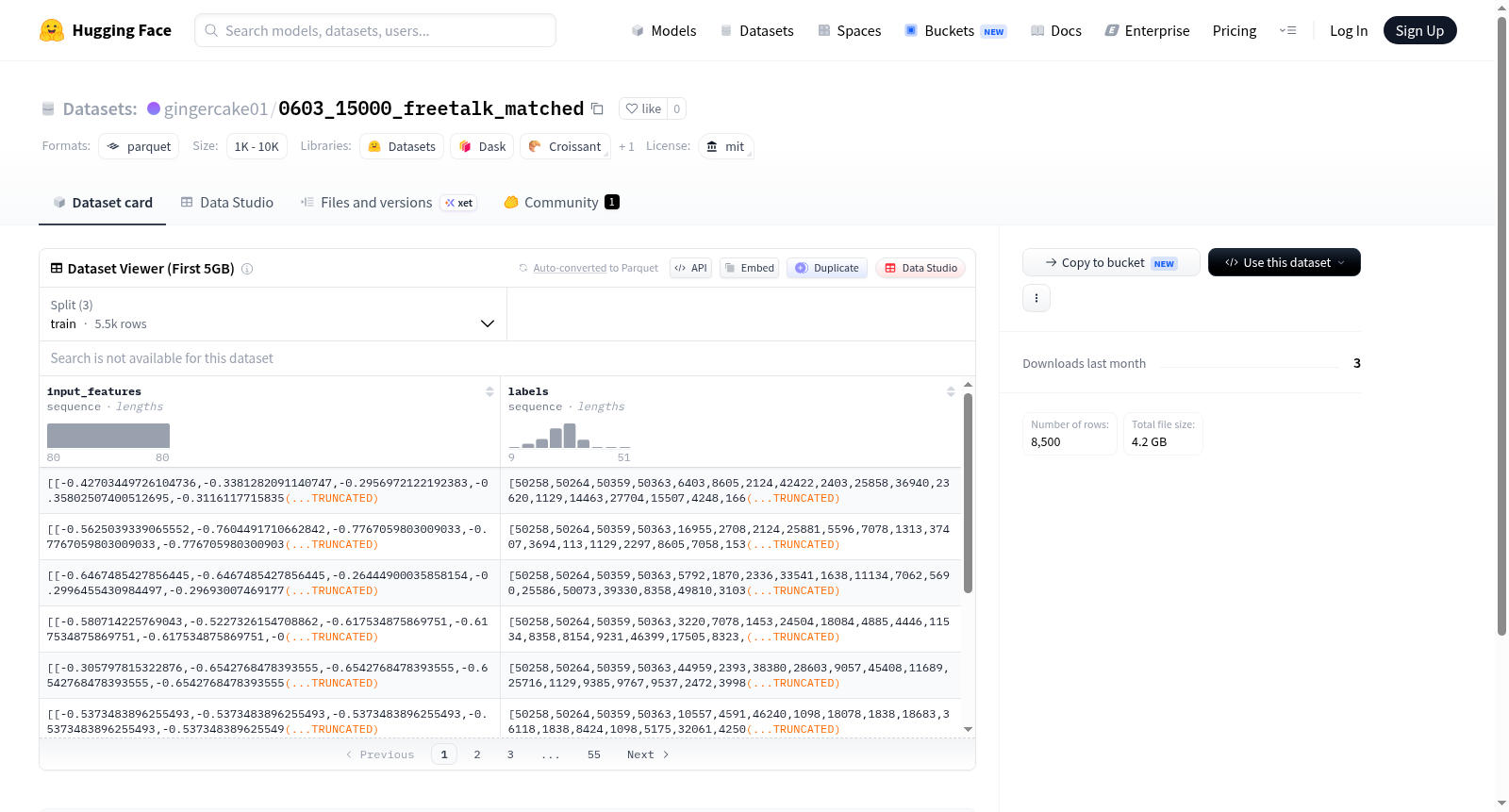Expand the Split train dropdown
This screenshot has width=1509, height=812.
click(x=273, y=314)
